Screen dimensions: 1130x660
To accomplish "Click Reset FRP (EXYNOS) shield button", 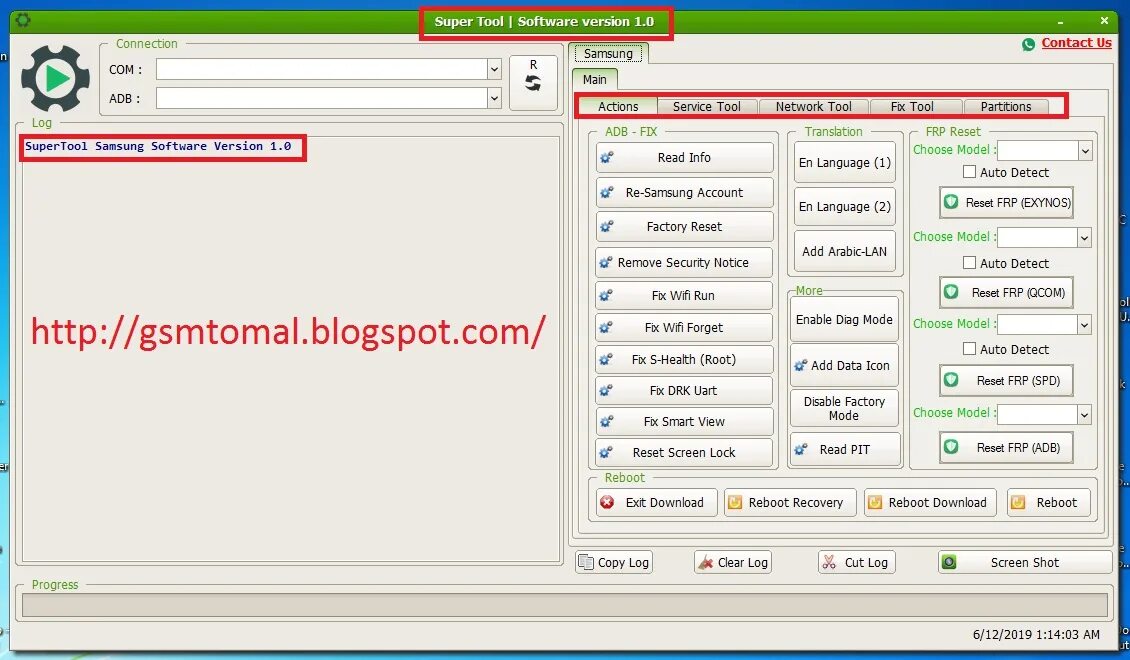I will (1006, 202).
